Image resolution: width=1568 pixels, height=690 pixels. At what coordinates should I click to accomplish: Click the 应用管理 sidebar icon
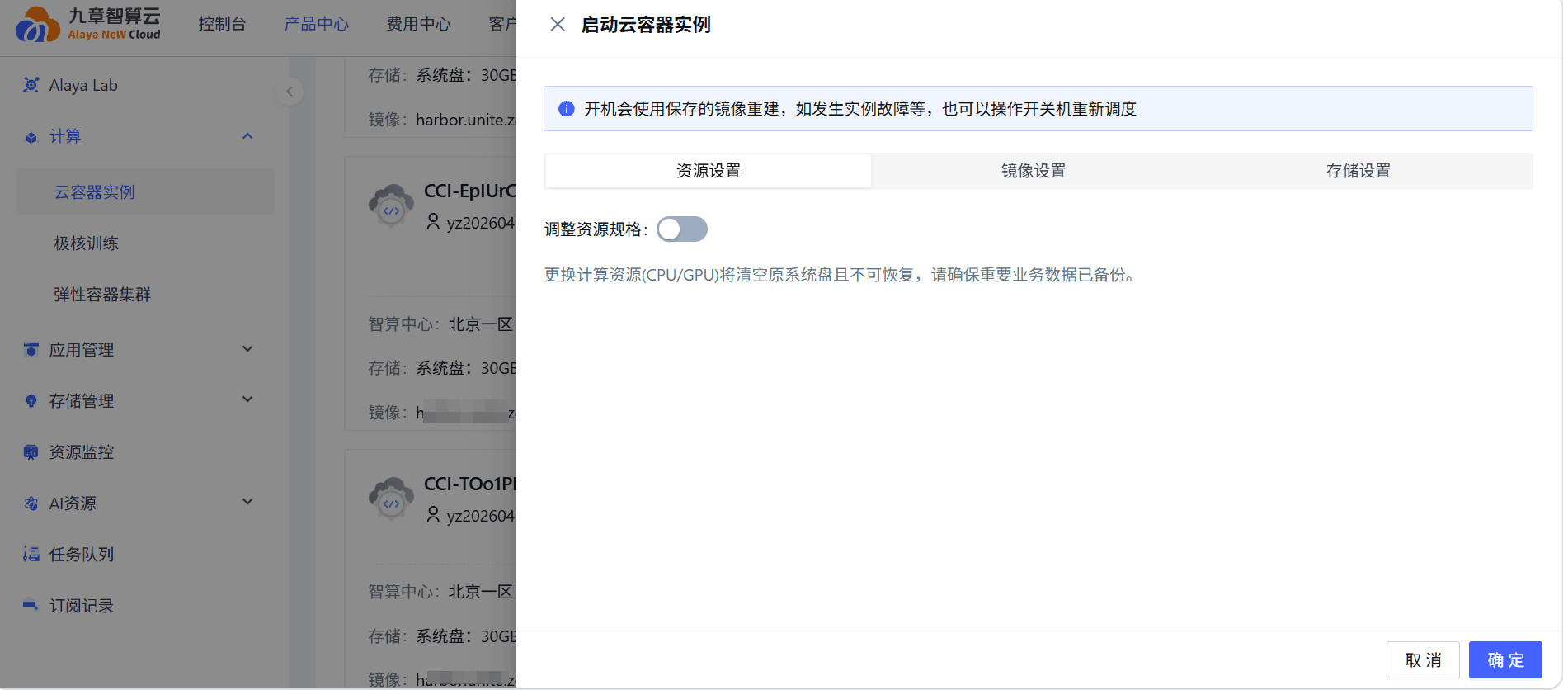[31, 350]
